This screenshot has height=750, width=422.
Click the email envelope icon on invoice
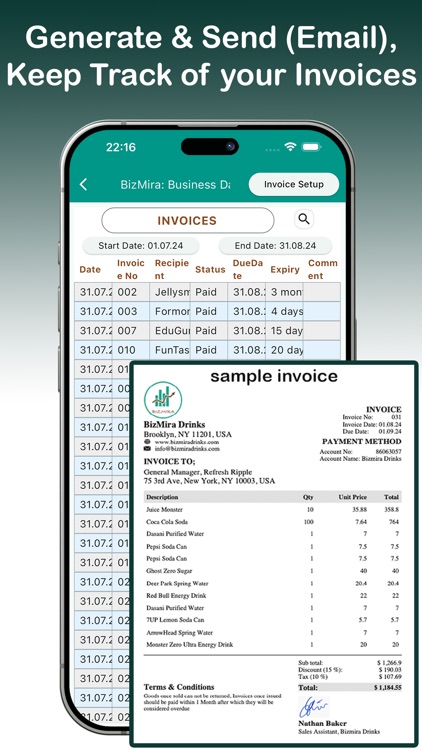coord(147,449)
